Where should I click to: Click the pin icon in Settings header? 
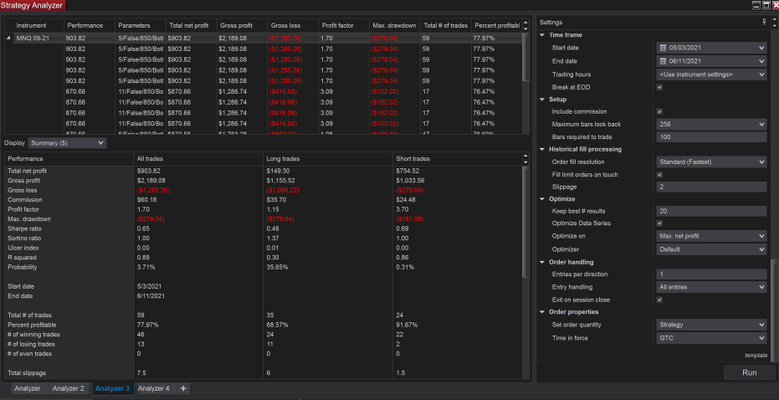click(x=764, y=21)
